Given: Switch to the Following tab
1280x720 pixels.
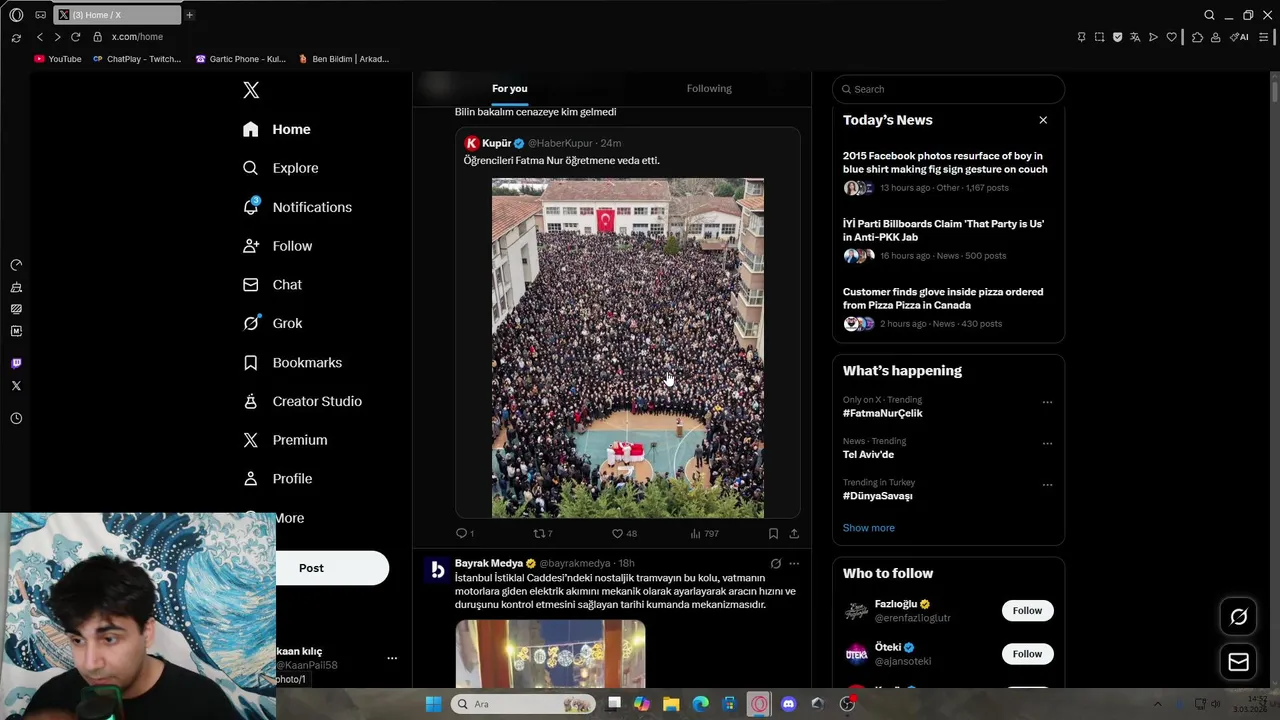Looking at the screenshot, I should point(709,89).
